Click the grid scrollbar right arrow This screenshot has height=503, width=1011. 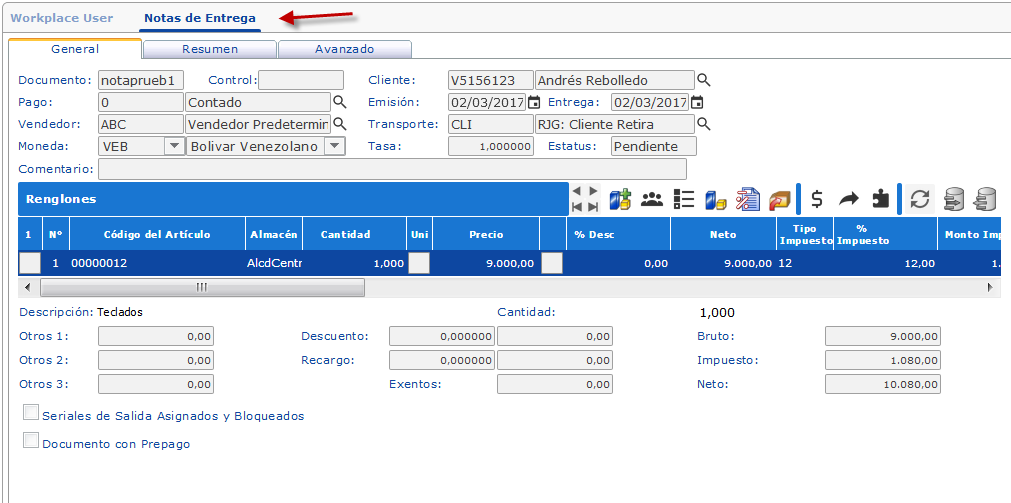point(990,287)
